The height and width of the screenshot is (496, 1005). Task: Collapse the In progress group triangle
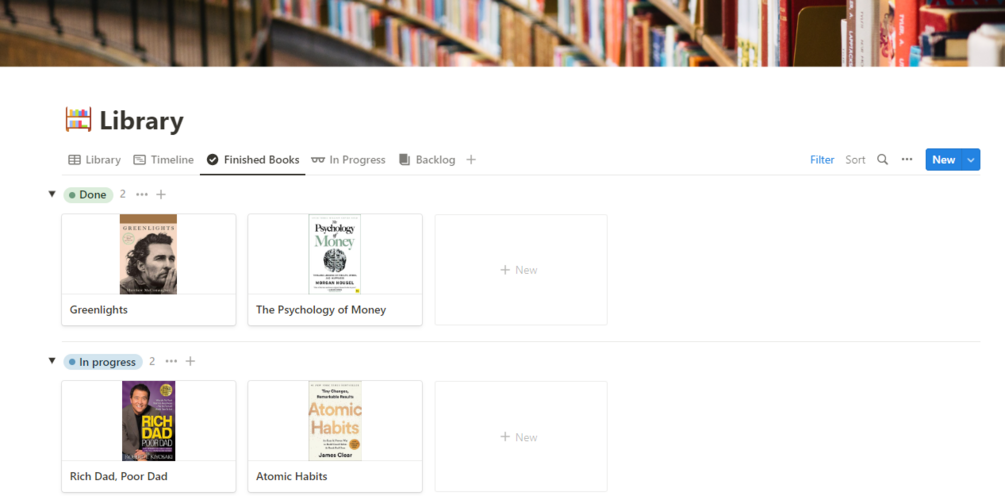52,361
